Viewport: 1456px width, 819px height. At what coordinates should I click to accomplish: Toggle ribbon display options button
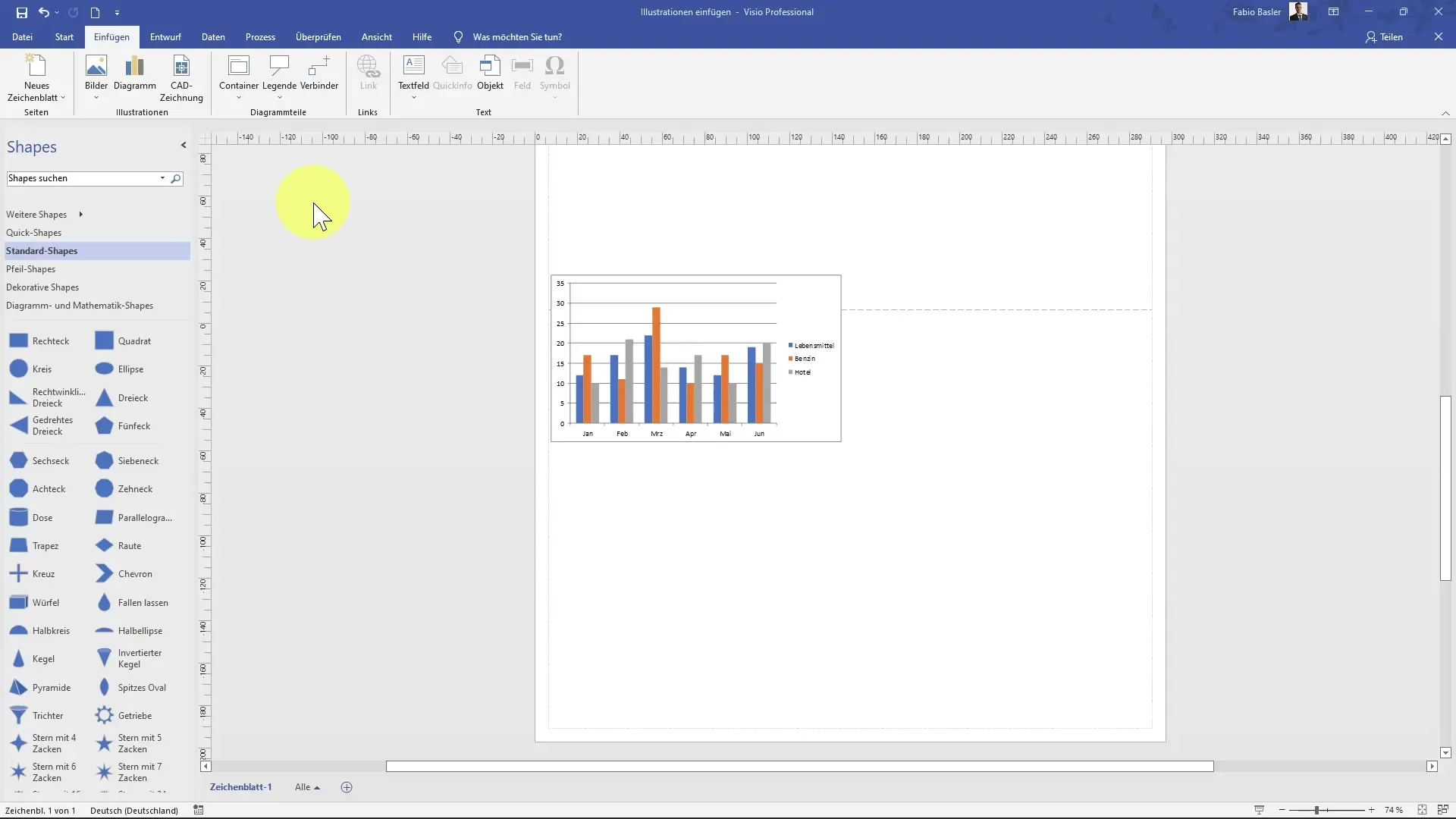coord(1333,12)
